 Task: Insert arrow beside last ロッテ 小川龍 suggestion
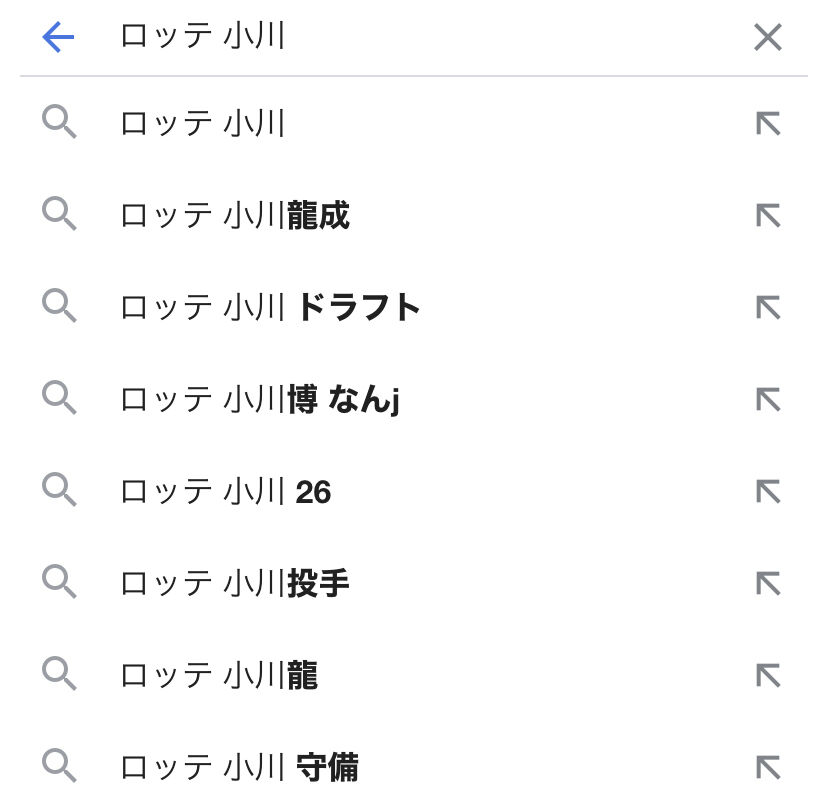(768, 675)
